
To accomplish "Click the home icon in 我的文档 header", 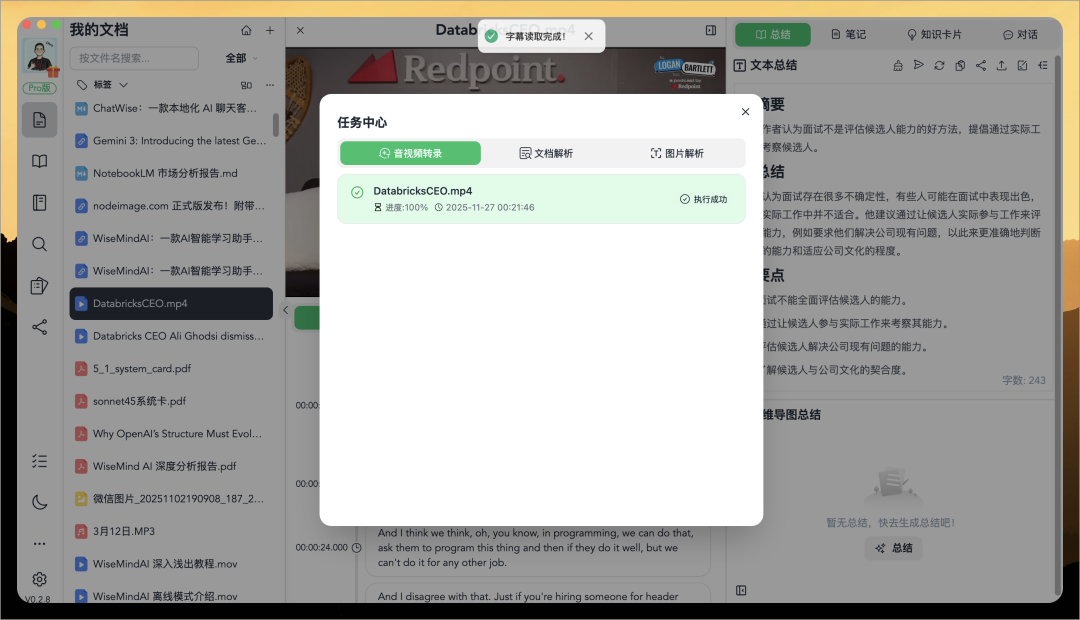I will (246, 30).
